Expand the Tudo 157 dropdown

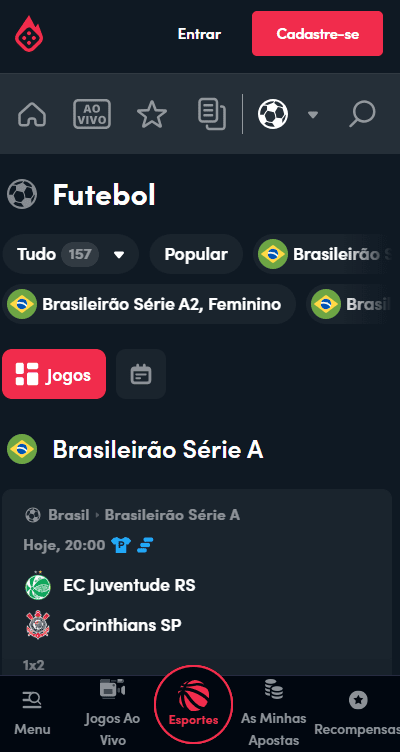(71, 254)
